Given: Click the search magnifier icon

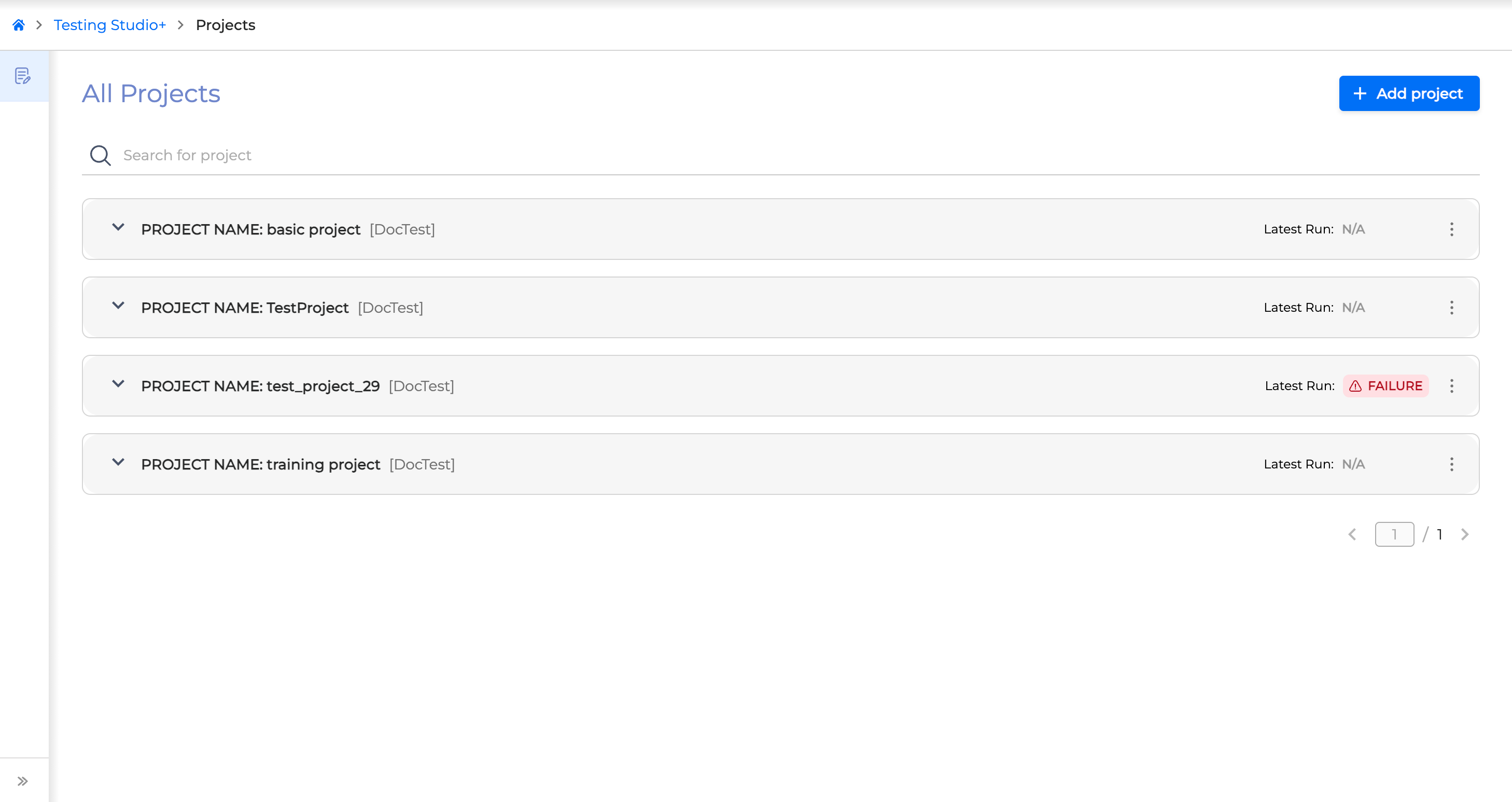Looking at the screenshot, I should click(101, 156).
